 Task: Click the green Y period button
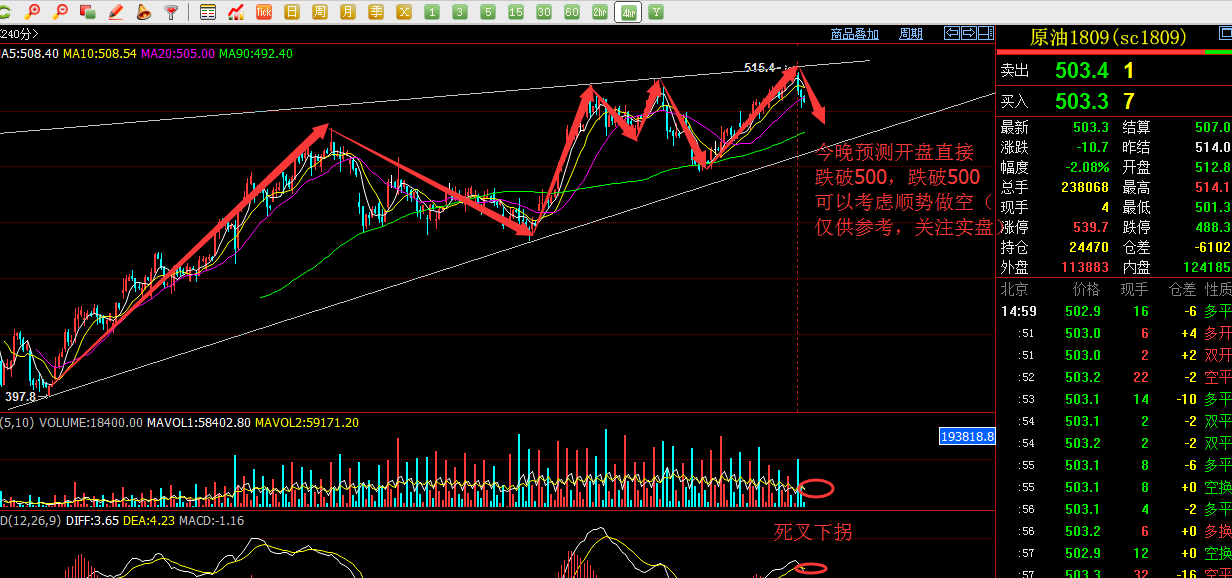point(656,12)
